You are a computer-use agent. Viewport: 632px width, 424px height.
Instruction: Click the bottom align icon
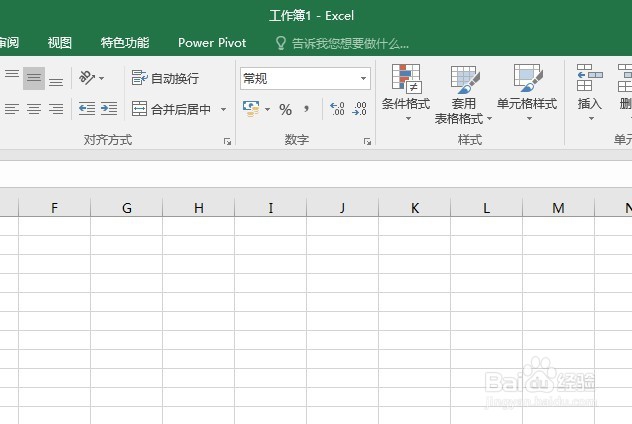(x=56, y=82)
